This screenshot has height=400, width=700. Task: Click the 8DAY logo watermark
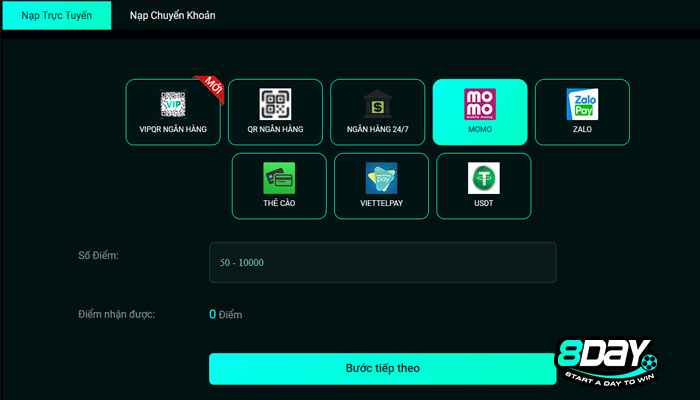pos(607,362)
